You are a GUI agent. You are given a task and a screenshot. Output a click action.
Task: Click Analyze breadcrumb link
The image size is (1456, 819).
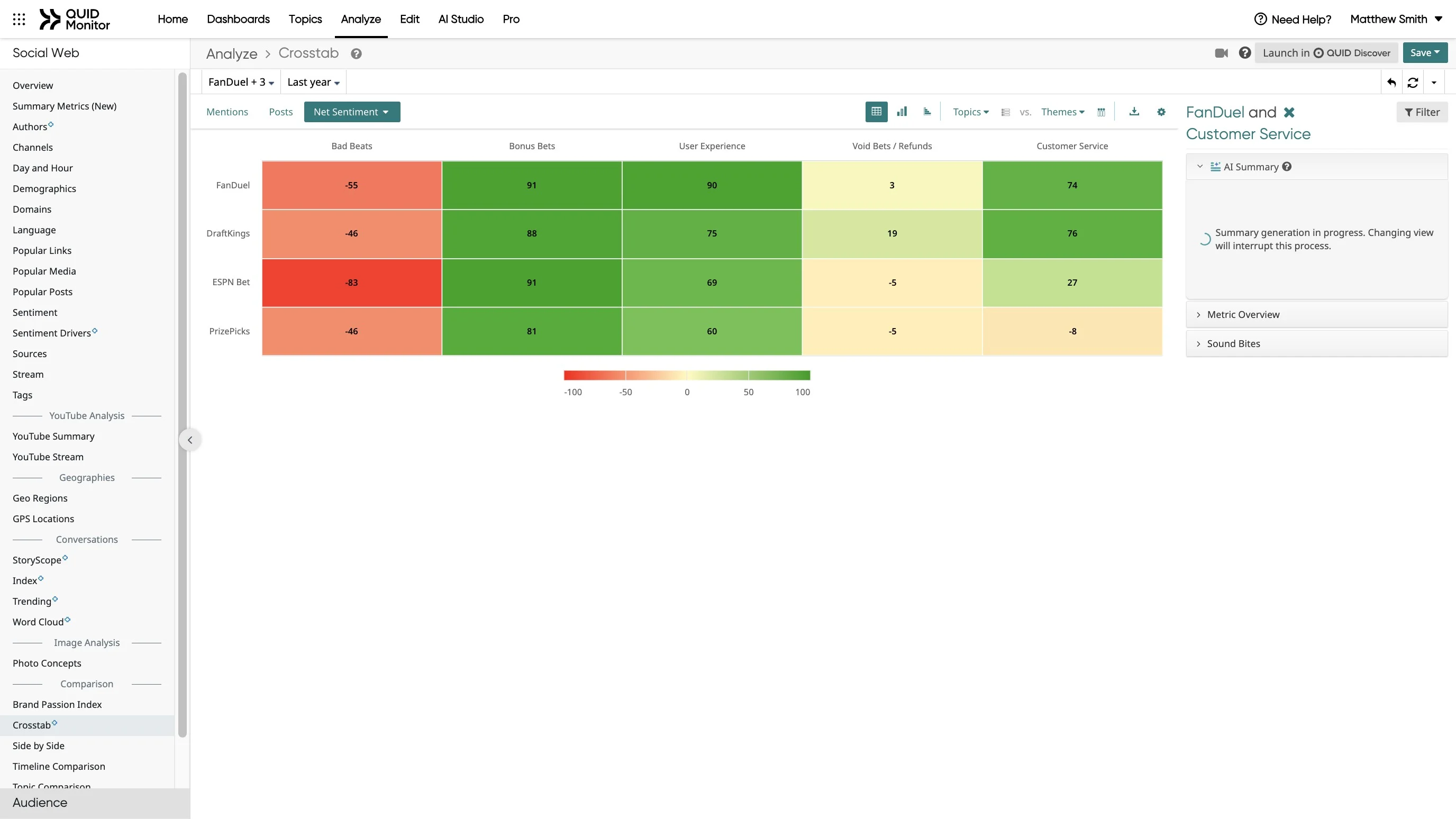coord(232,53)
